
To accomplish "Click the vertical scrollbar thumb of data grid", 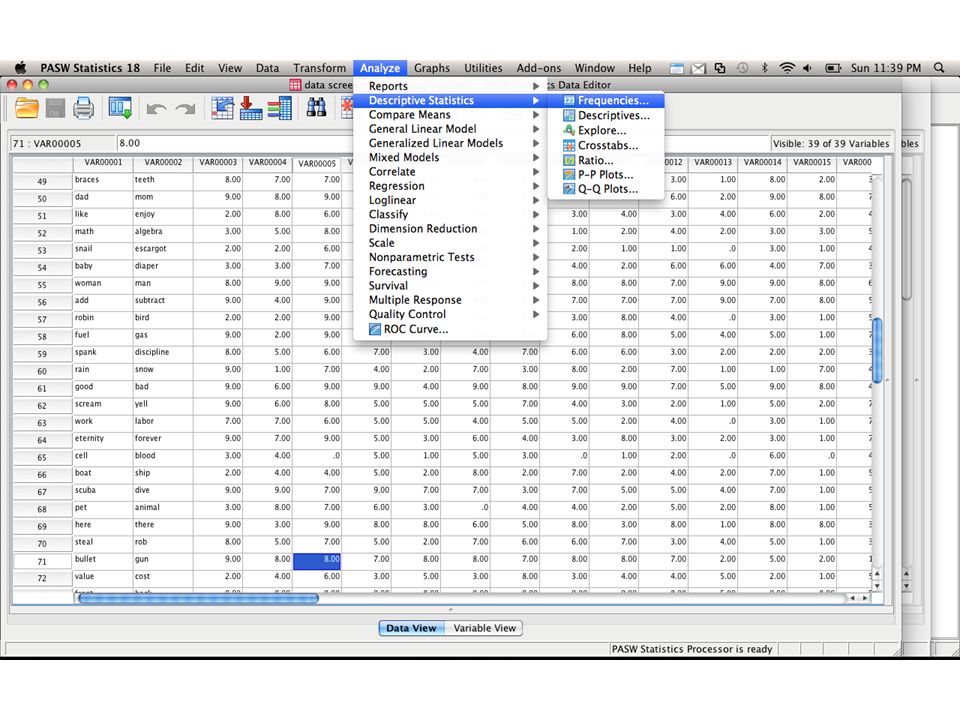I will pos(877,350).
